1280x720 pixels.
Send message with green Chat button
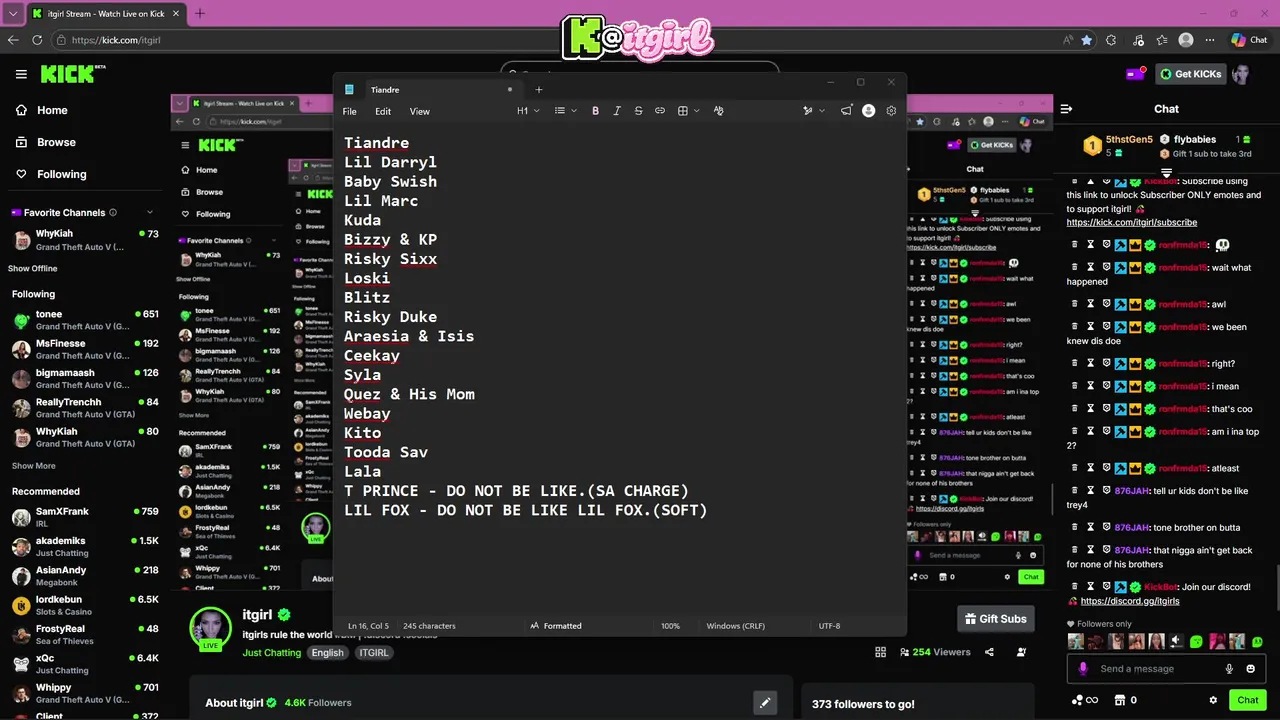pyautogui.click(x=1247, y=700)
